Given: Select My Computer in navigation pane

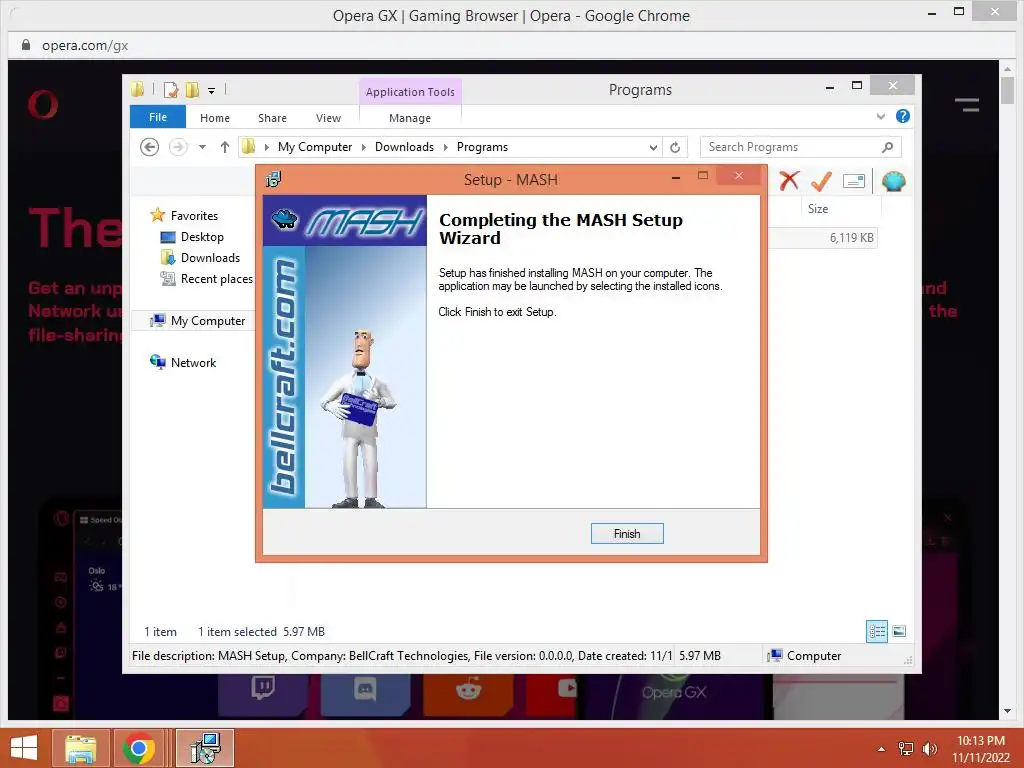Looking at the screenshot, I should (x=208, y=321).
